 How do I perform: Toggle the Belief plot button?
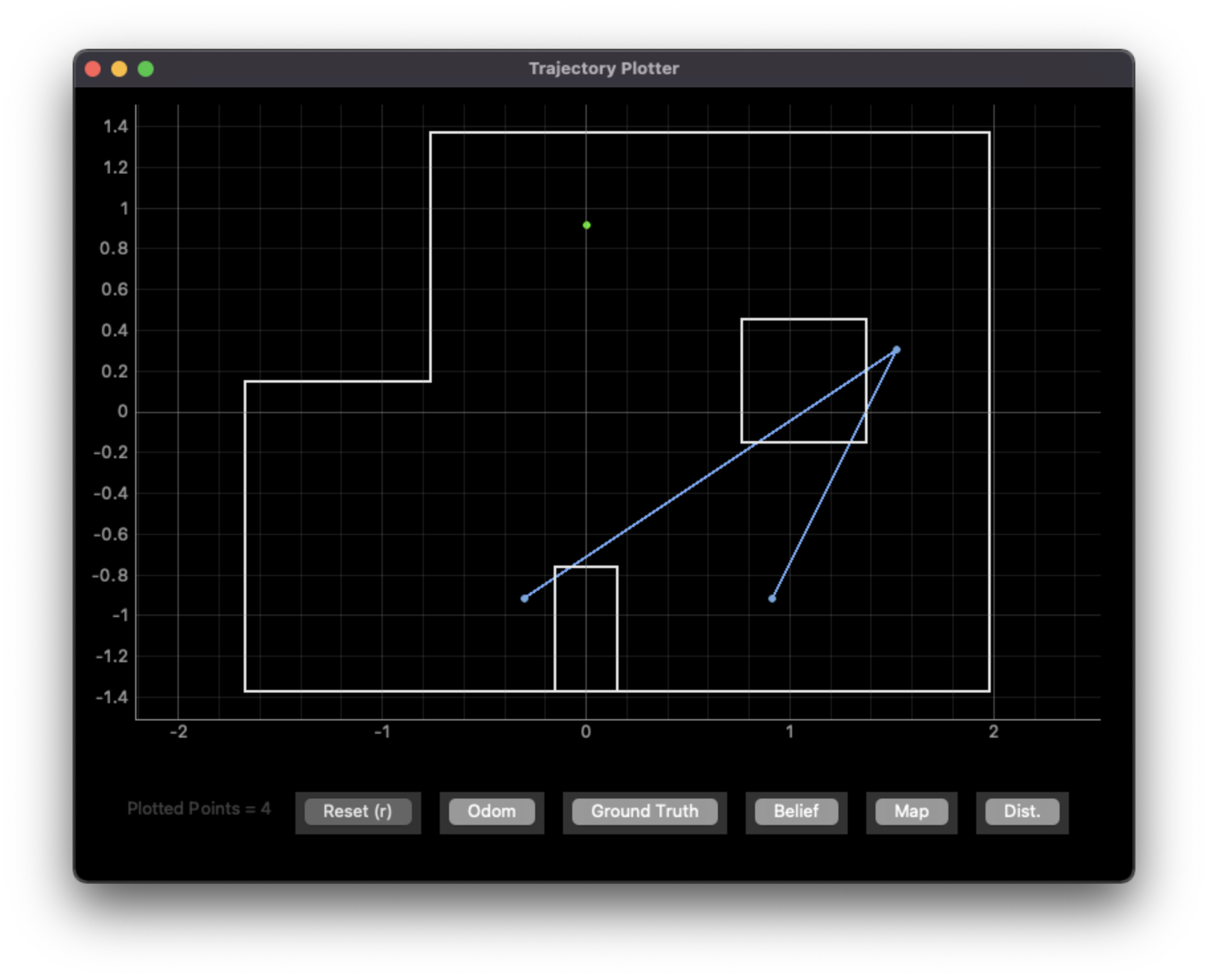796,811
